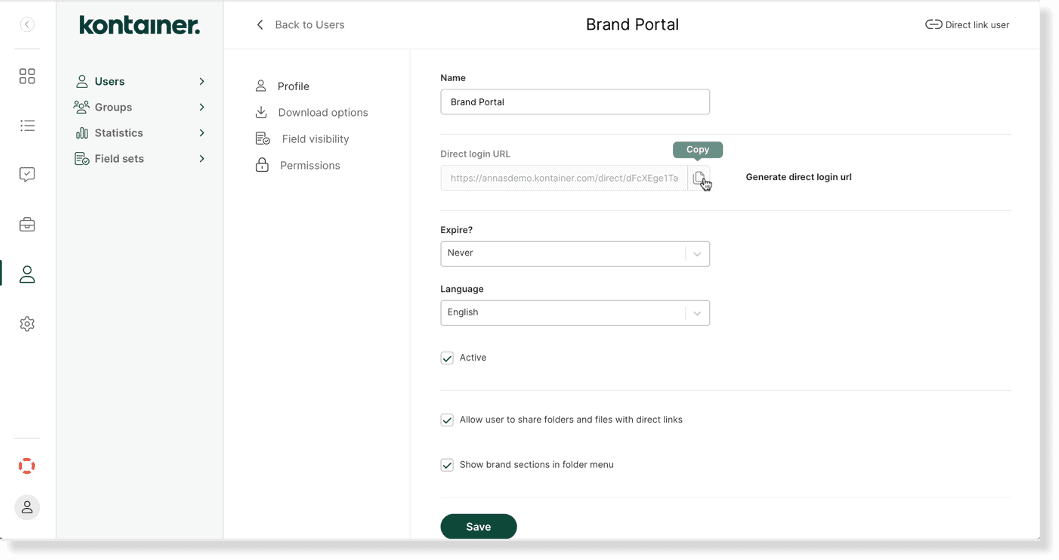Go Back to Users
The height and width of the screenshot is (560, 1059).
pyautogui.click(x=309, y=25)
